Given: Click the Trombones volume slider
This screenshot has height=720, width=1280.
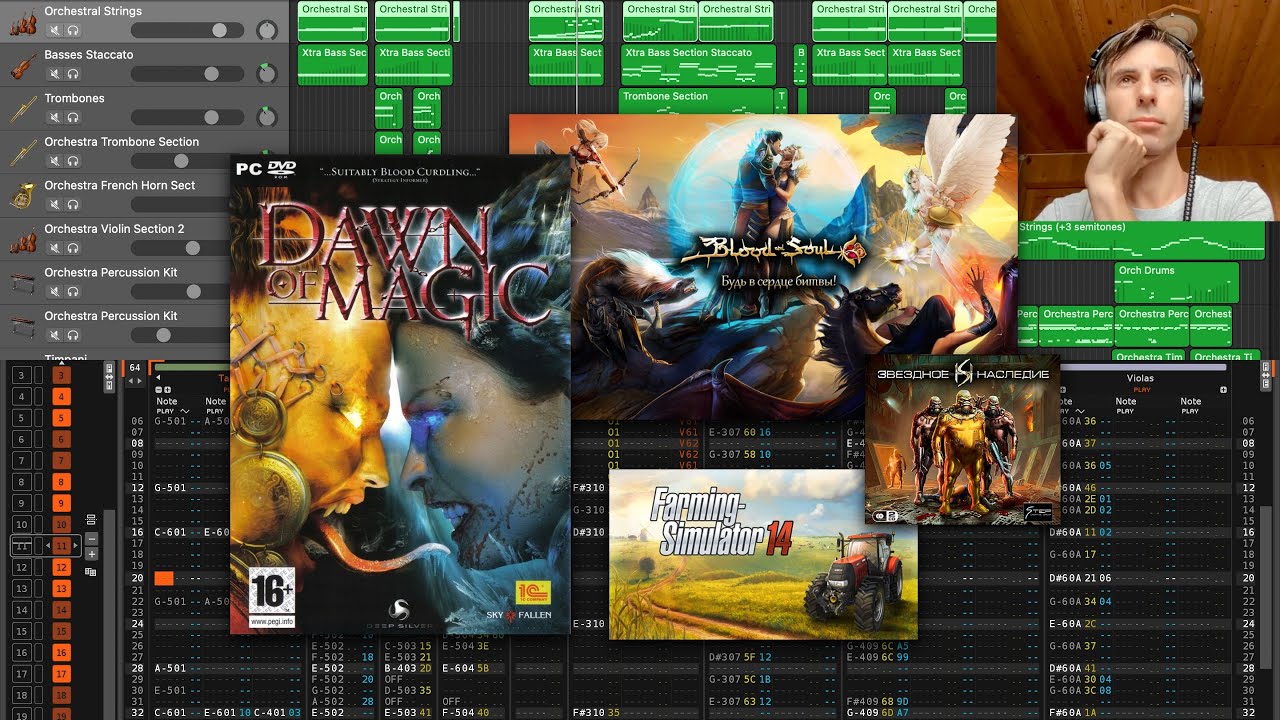Looking at the screenshot, I should pyautogui.click(x=187, y=118).
